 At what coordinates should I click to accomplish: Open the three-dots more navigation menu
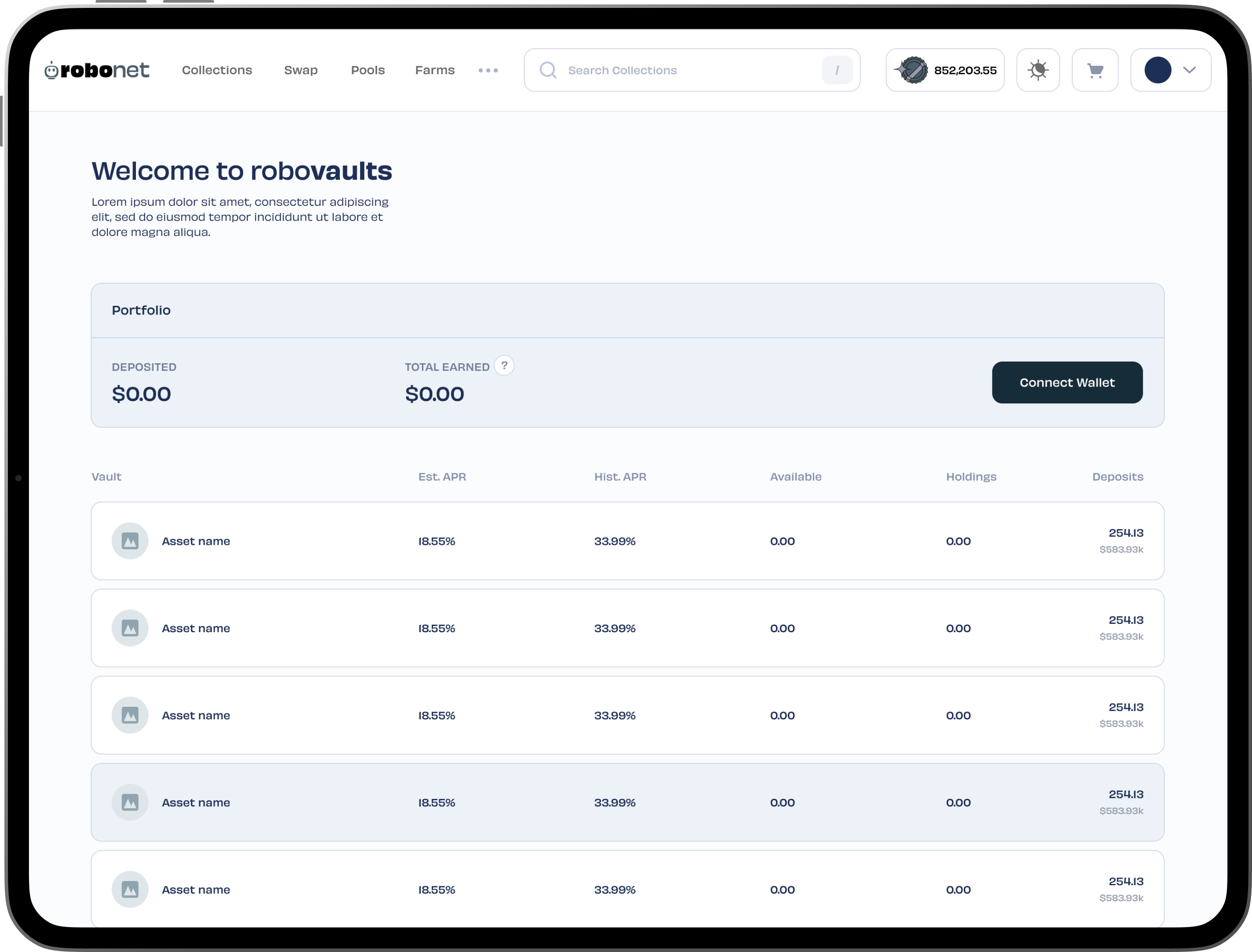click(x=488, y=70)
